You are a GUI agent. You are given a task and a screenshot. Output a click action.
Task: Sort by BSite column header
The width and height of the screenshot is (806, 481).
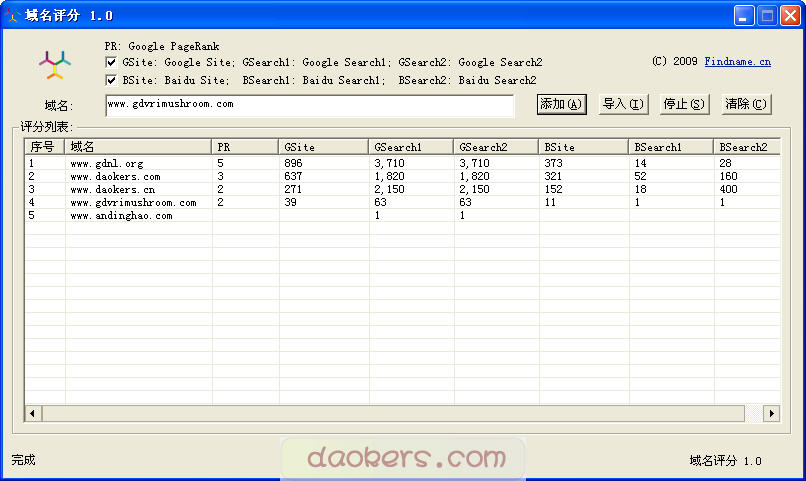(x=583, y=147)
